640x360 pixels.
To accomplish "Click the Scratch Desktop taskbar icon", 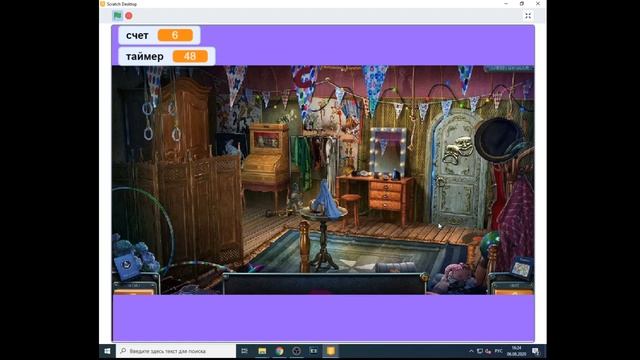I will pyautogui.click(x=331, y=351).
